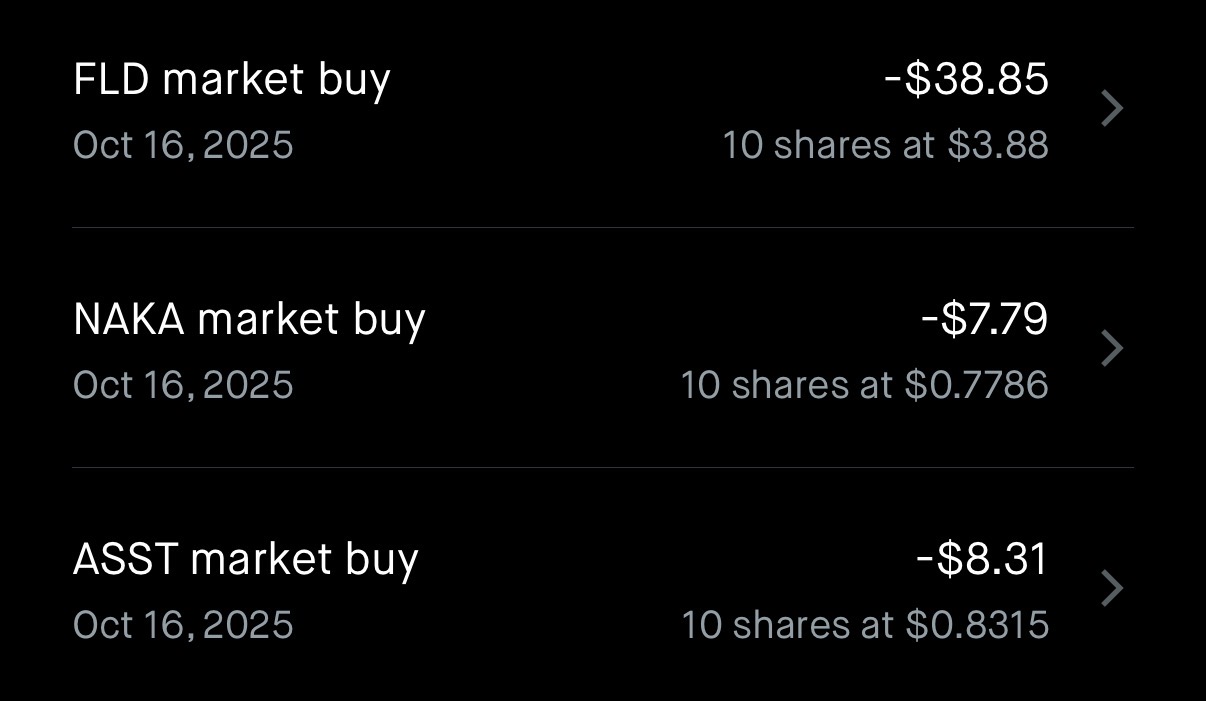Tap the date under ASST market buy
This screenshot has height=701, width=1206.
coord(183,626)
